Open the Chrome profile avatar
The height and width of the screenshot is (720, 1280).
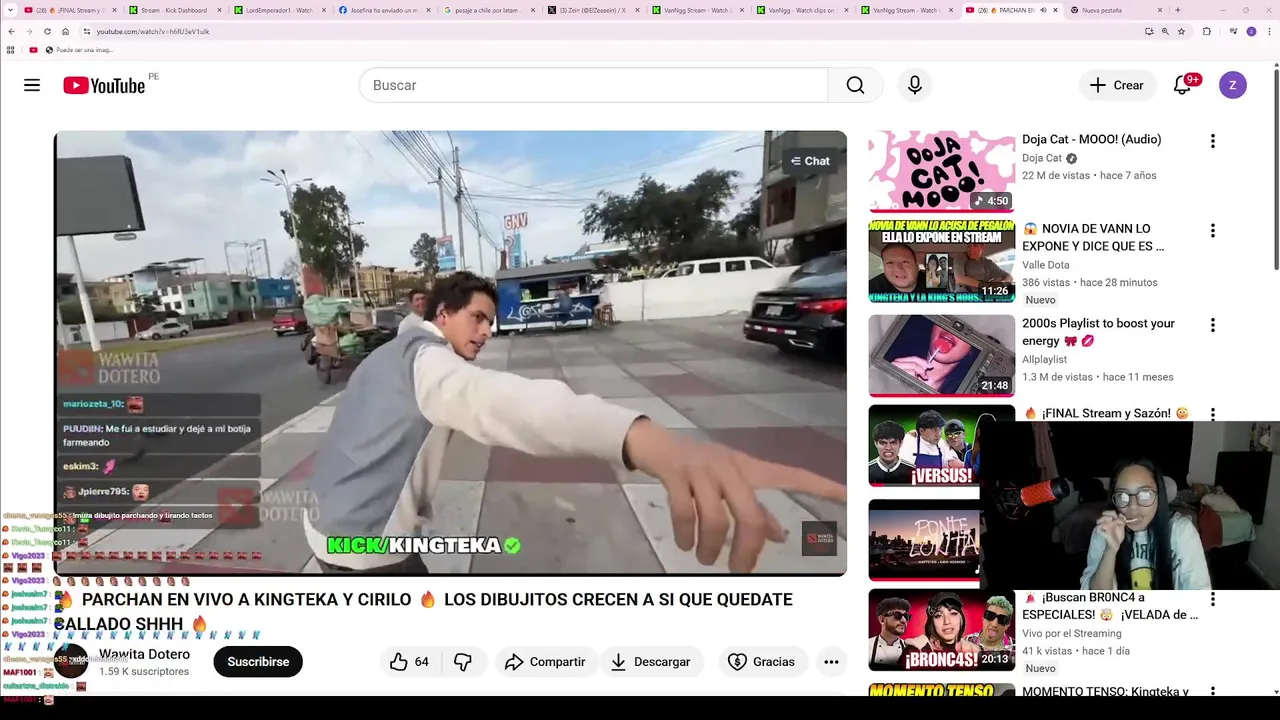tap(1251, 31)
